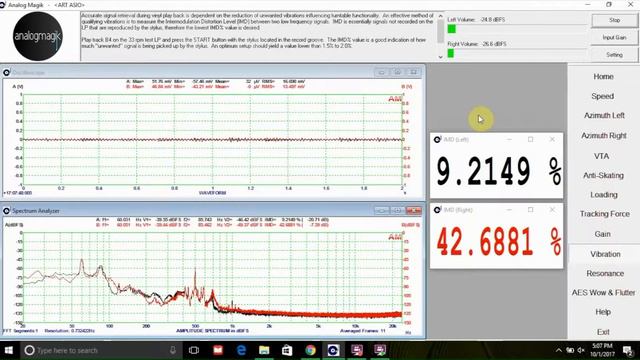Launch Google Chrome from the taskbar

(310, 350)
